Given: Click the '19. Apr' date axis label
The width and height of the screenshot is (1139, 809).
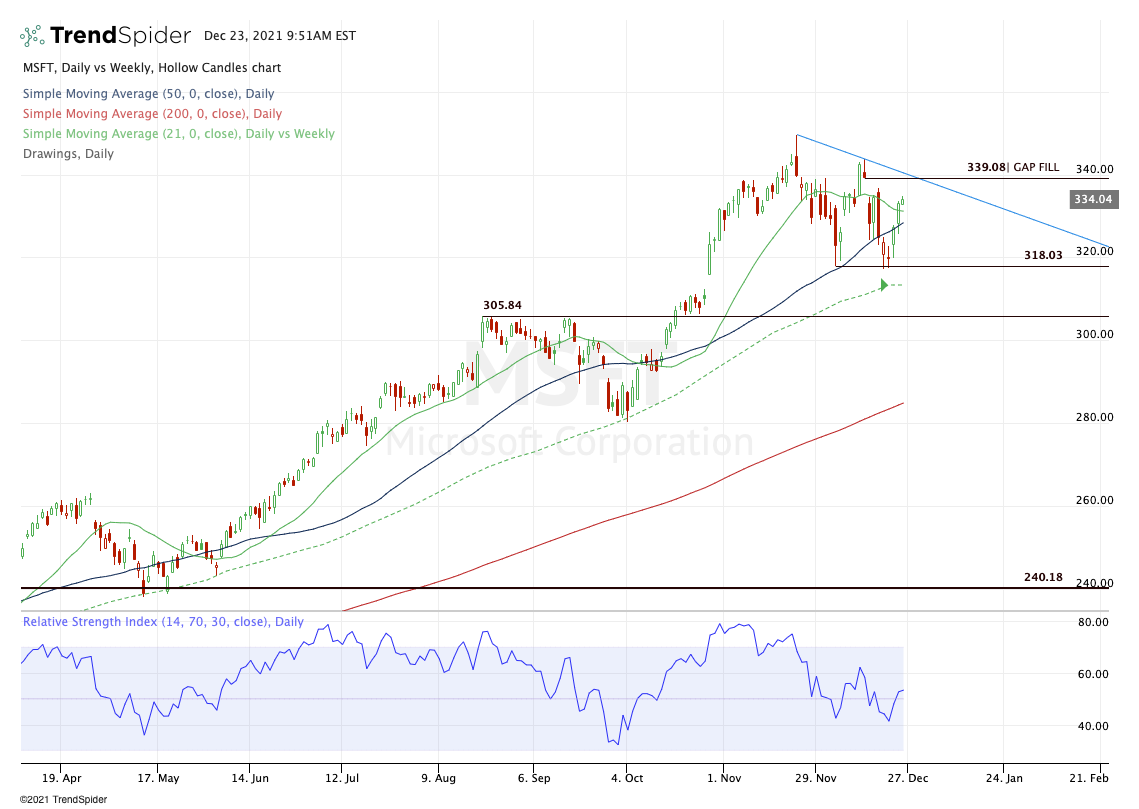Looking at the screenshot, I should [62, 778].
